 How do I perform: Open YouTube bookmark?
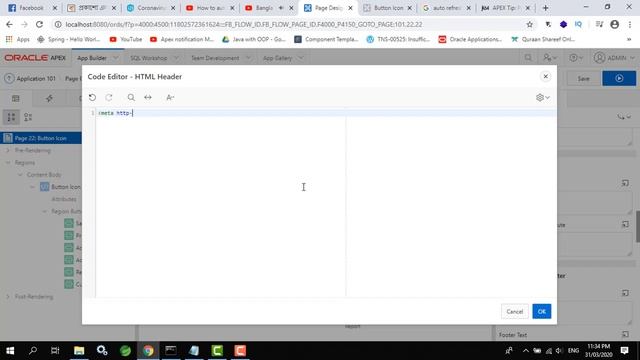click(x=126, y=39)
